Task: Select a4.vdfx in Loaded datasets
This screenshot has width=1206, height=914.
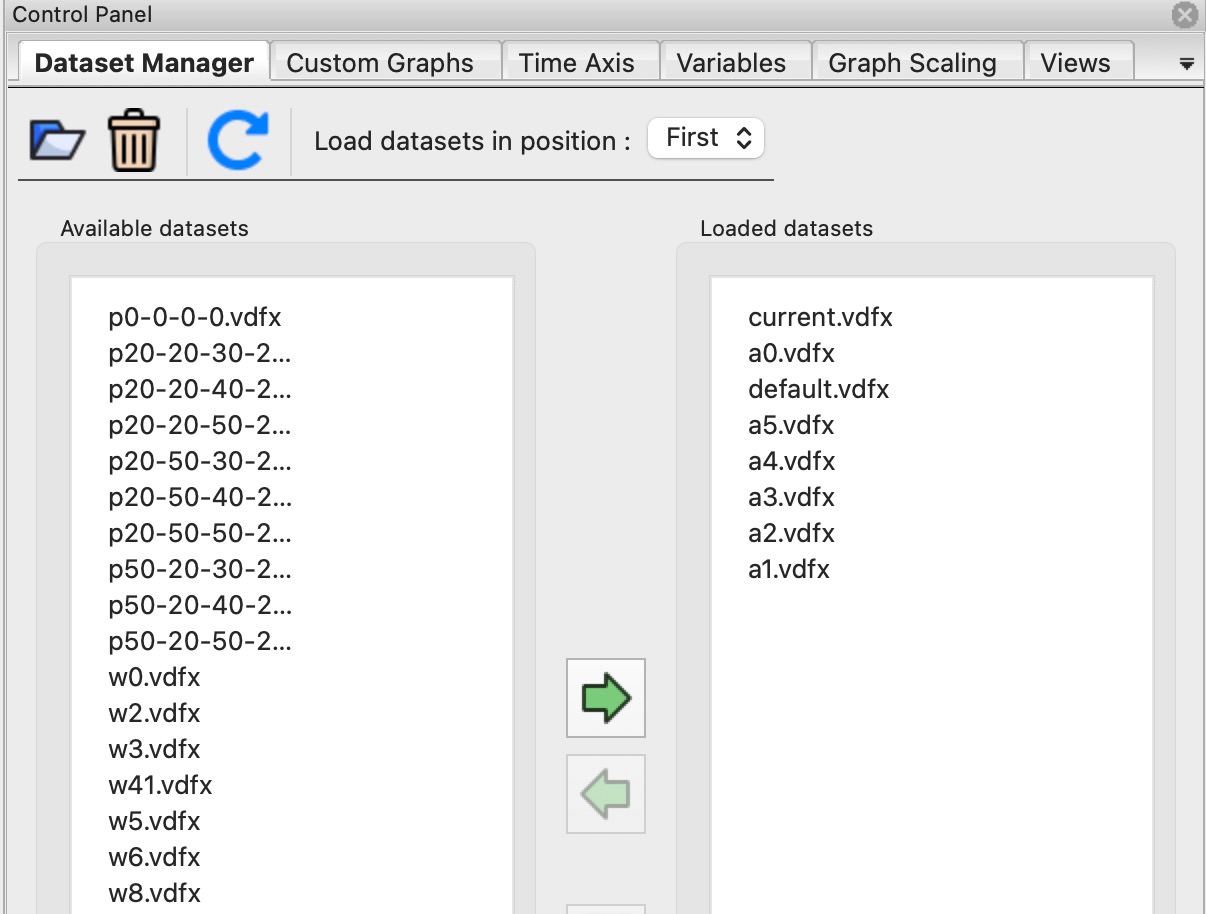Action: click(791, 462)
